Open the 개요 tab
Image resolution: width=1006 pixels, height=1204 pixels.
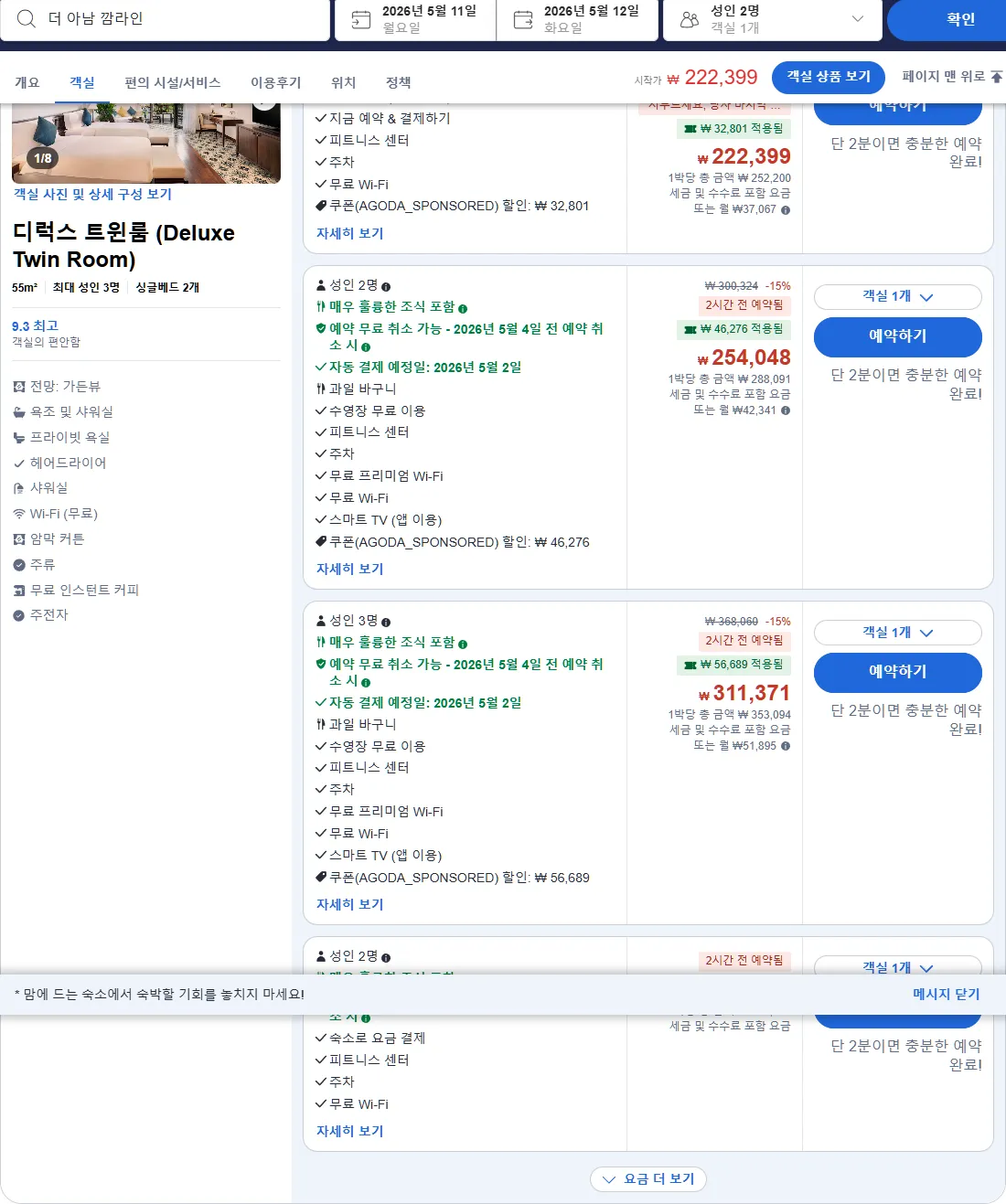pos(27,82)
